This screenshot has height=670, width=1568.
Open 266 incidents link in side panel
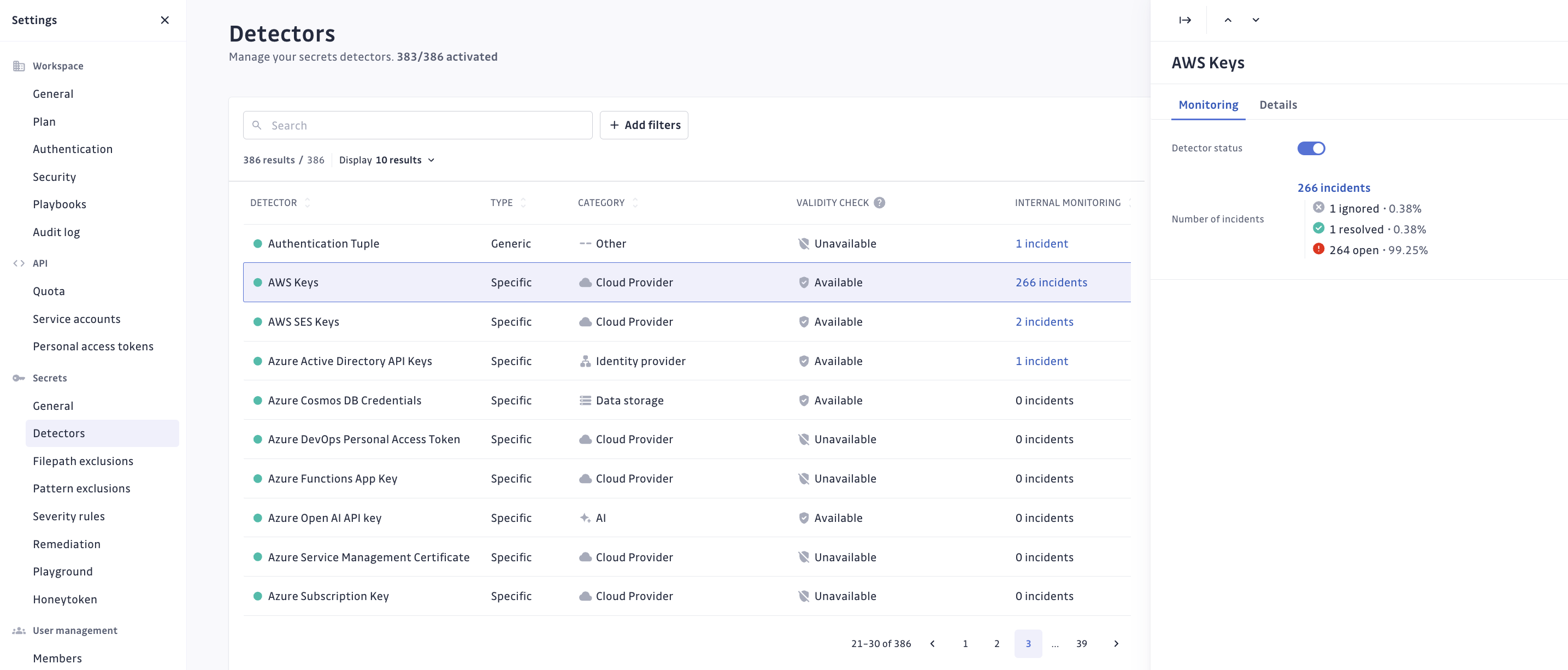pyautogui.click(x=1334, y=187)
